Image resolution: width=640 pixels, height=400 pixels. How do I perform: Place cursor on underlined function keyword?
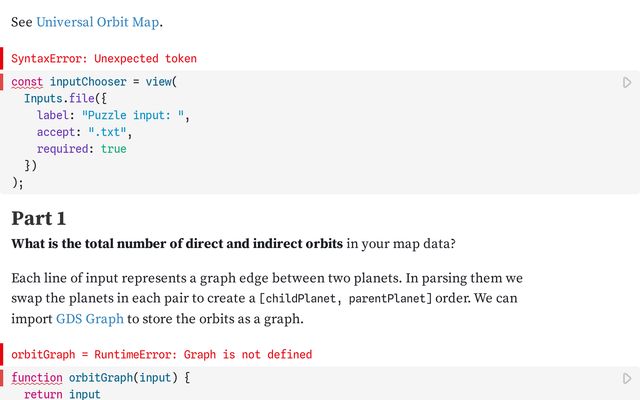[x=37, y=378]
